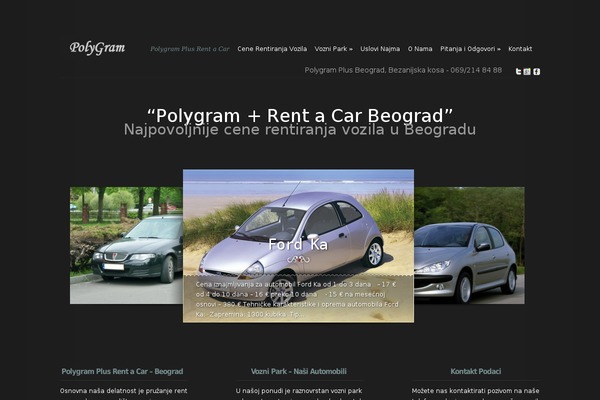Click paragraph starting U našoj ponudi
The height and width of the screenshot is (400, 600).
pyautogui.click(x=299, y=393)
